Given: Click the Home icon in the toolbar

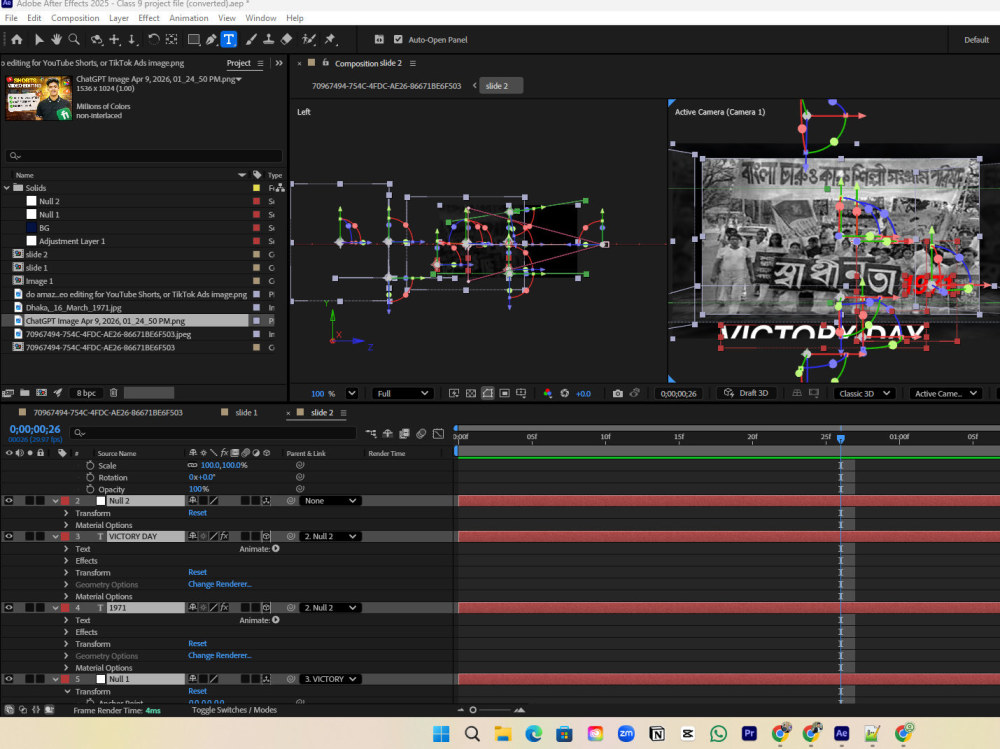Looking at the screenshot, I should tap(17, 40).
